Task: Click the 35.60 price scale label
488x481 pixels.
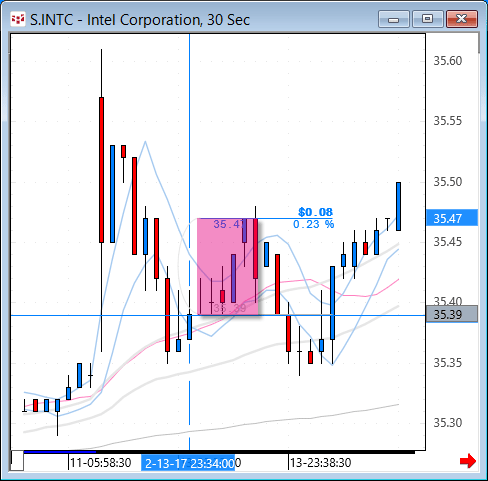Action: click(448, 61)
